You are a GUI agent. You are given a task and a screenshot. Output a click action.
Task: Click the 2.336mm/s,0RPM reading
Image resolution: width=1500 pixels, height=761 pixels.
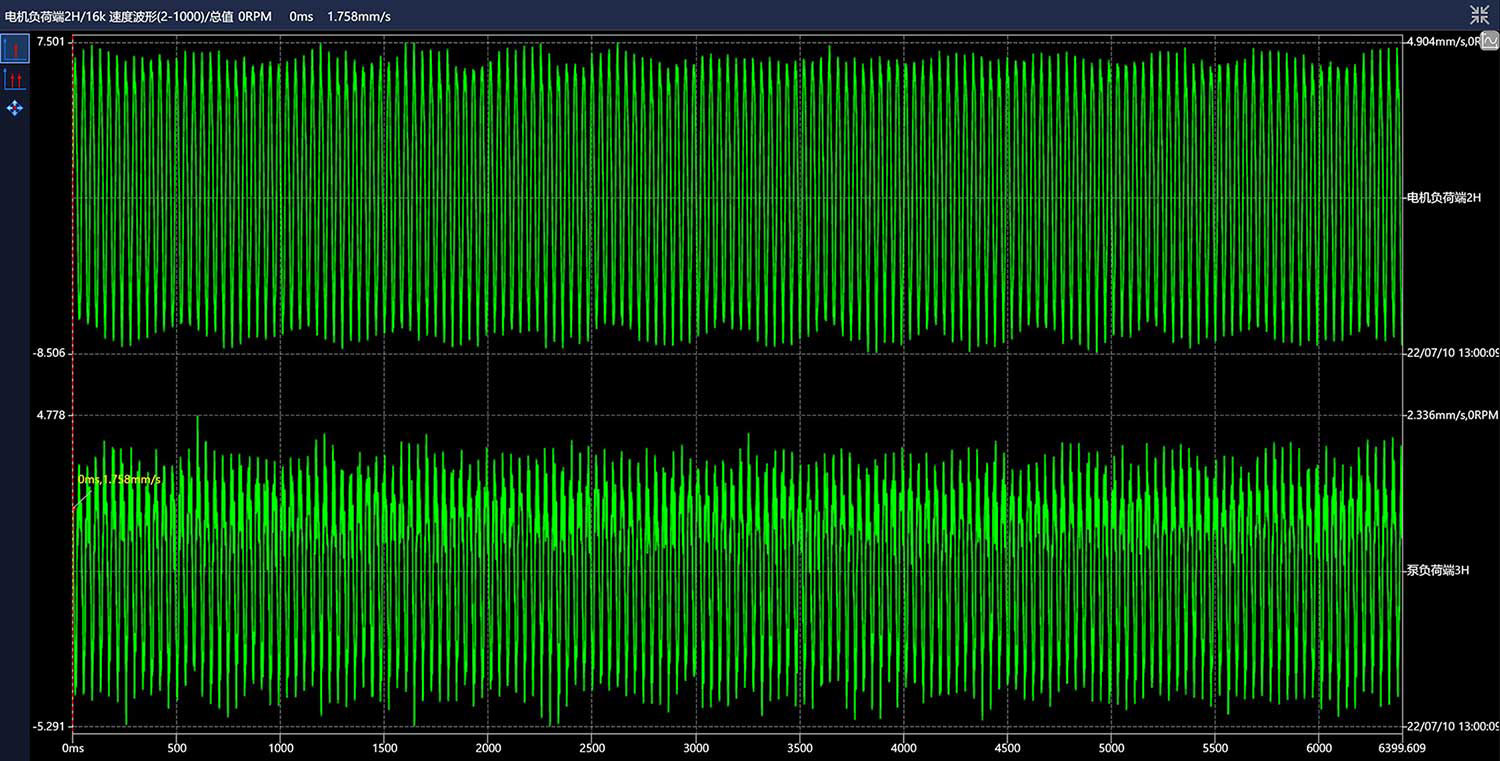[1451, 414]
